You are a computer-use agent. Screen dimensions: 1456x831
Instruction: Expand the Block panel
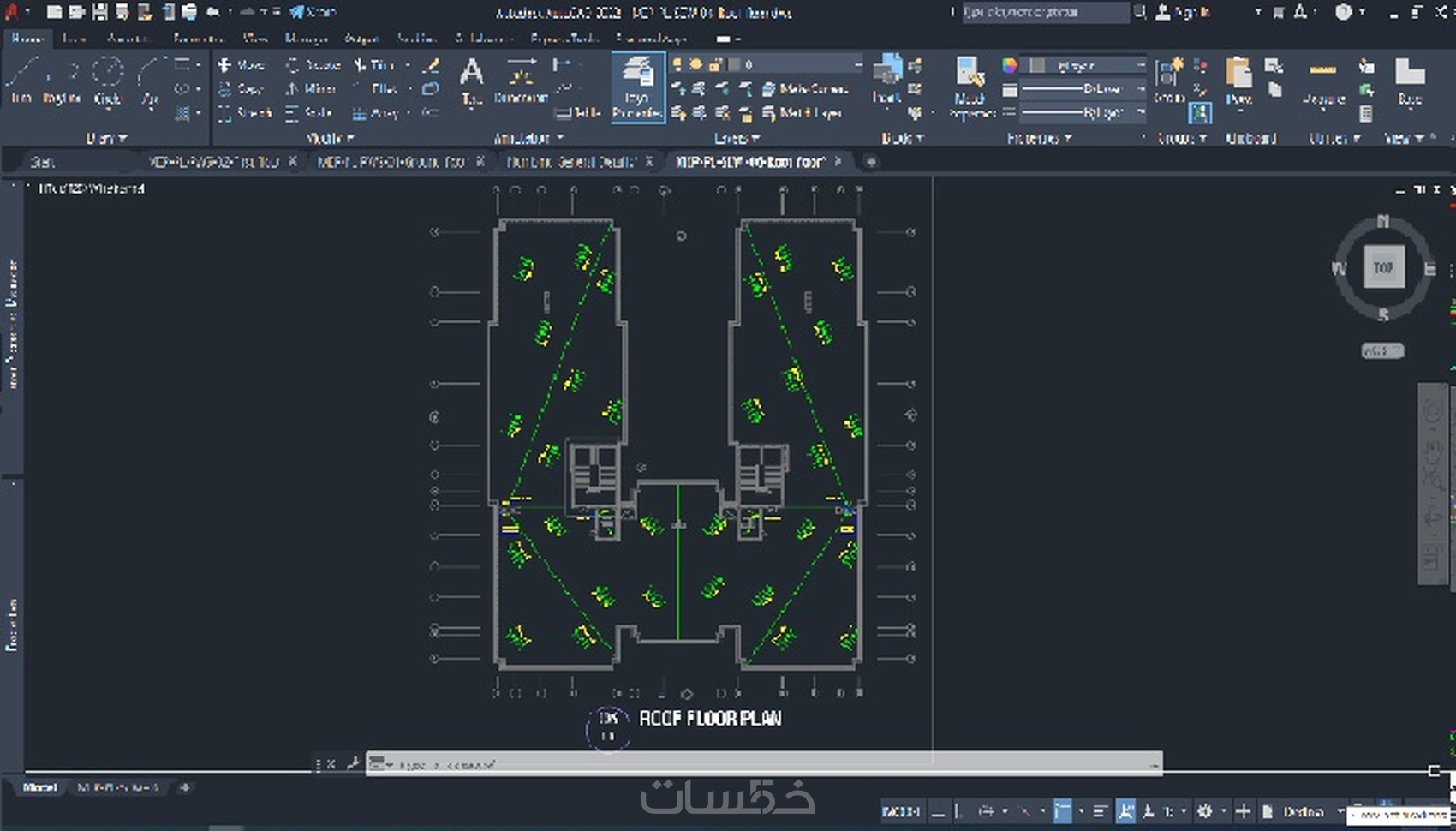point(902,138)
